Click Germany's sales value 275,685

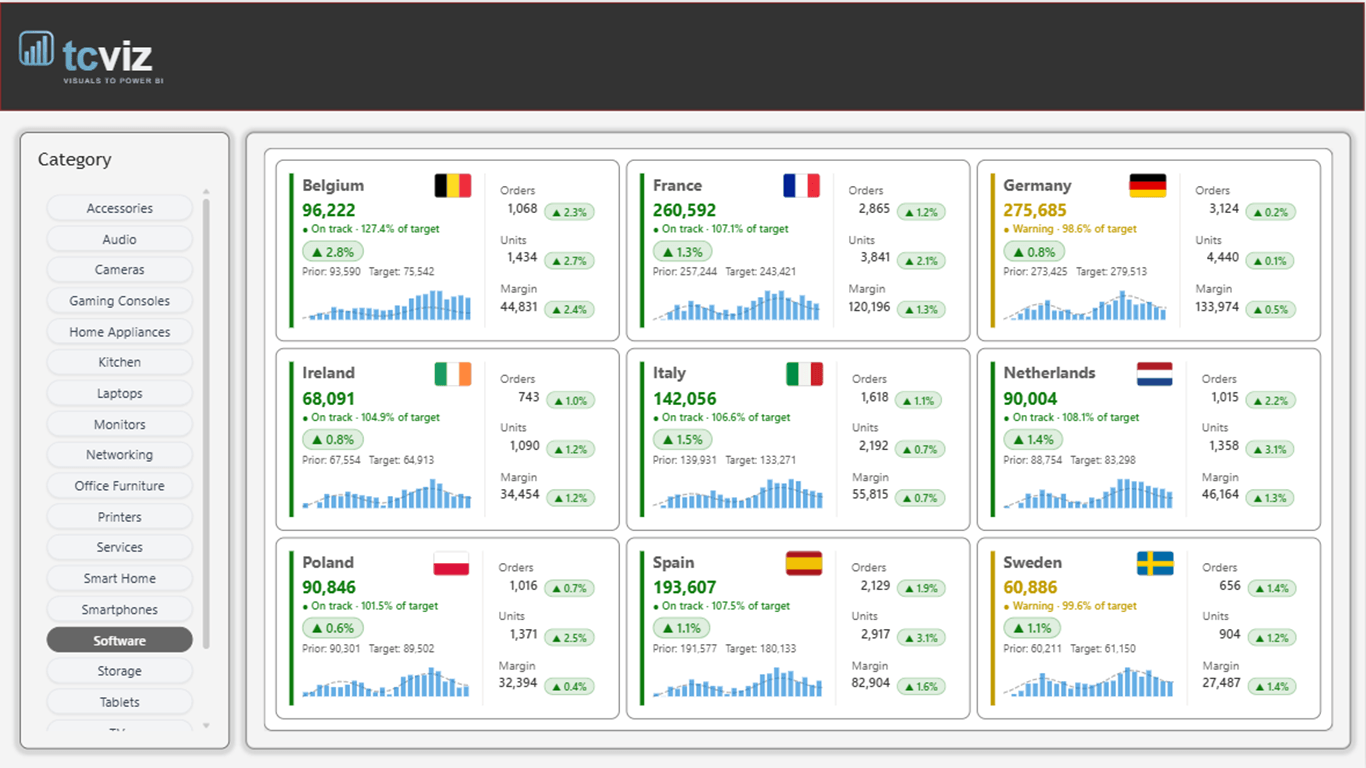(x=1036, y=210)
